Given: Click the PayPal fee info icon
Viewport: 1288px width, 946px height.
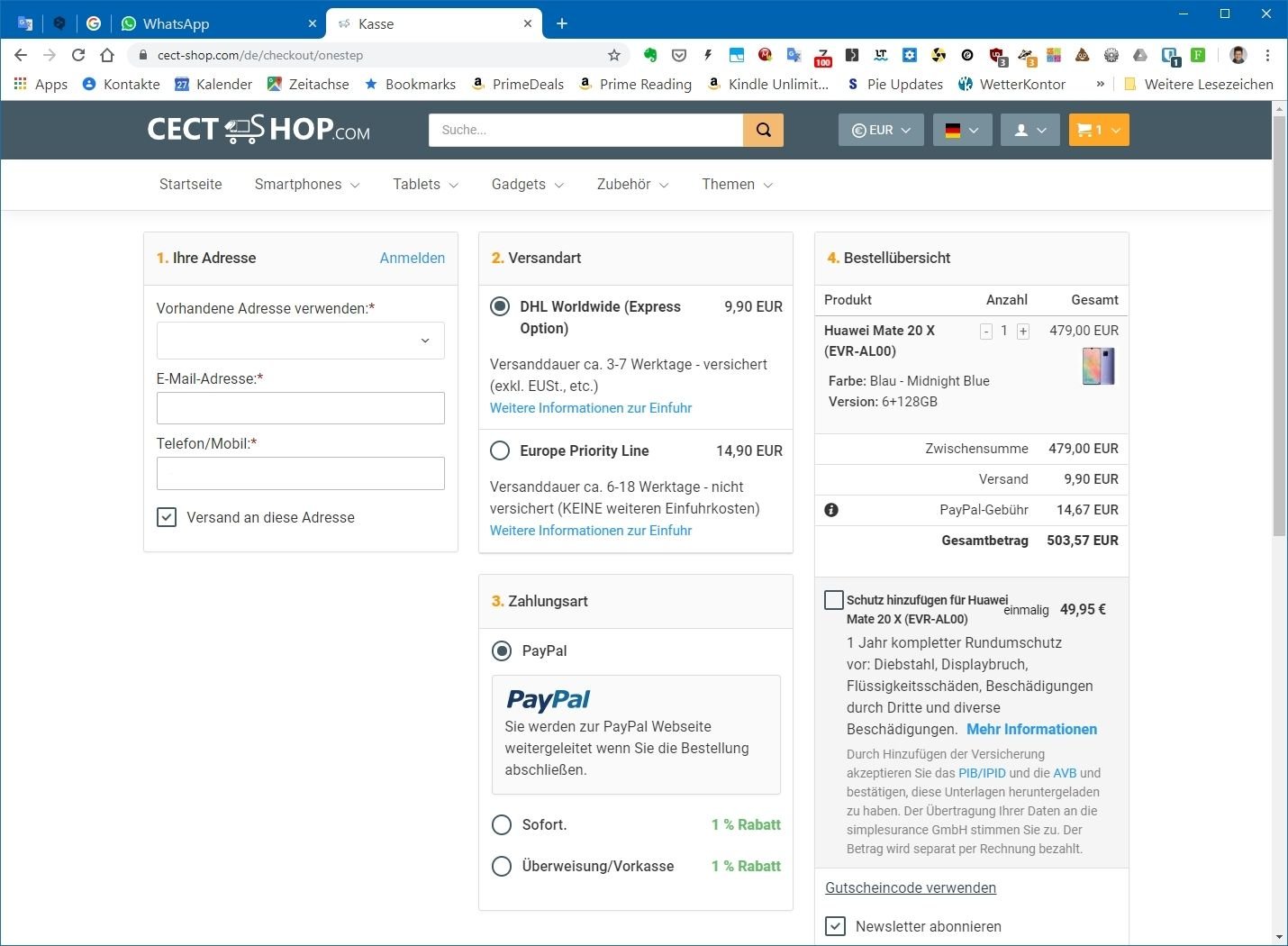Looking at the screenshot, I should (x=831, y=510).
